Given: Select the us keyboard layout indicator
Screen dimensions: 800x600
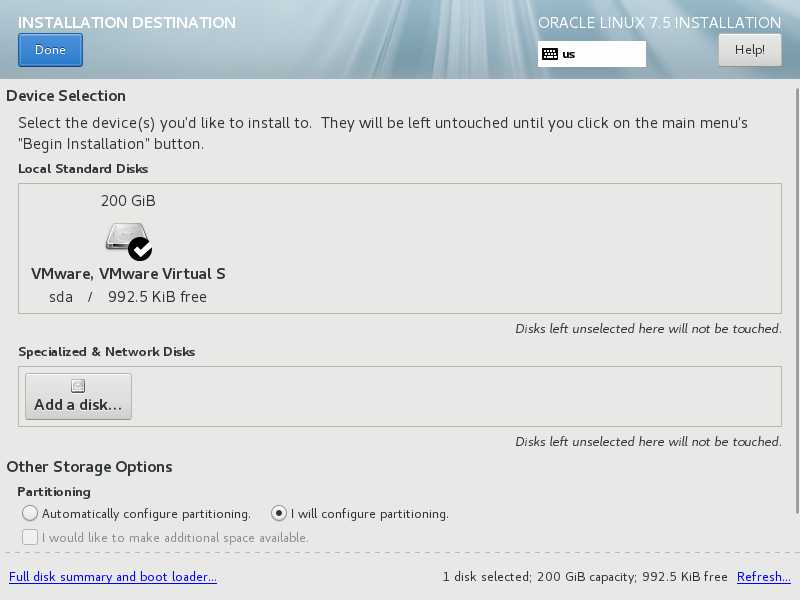Looking at the screenshot, I should (x=591, y=54).
